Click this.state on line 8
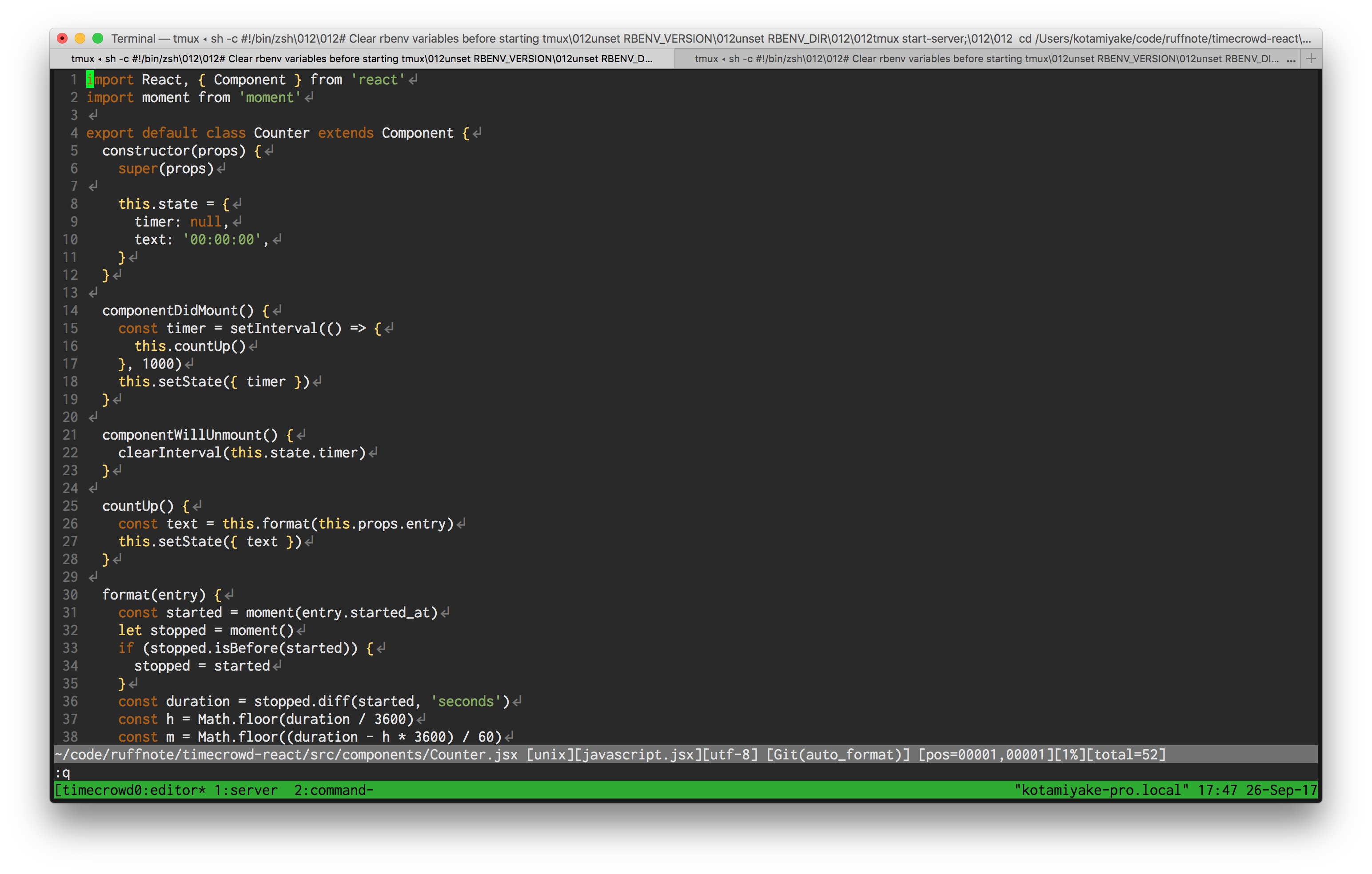This screenshot has width=1372, height=874. [x=158, y=204]
